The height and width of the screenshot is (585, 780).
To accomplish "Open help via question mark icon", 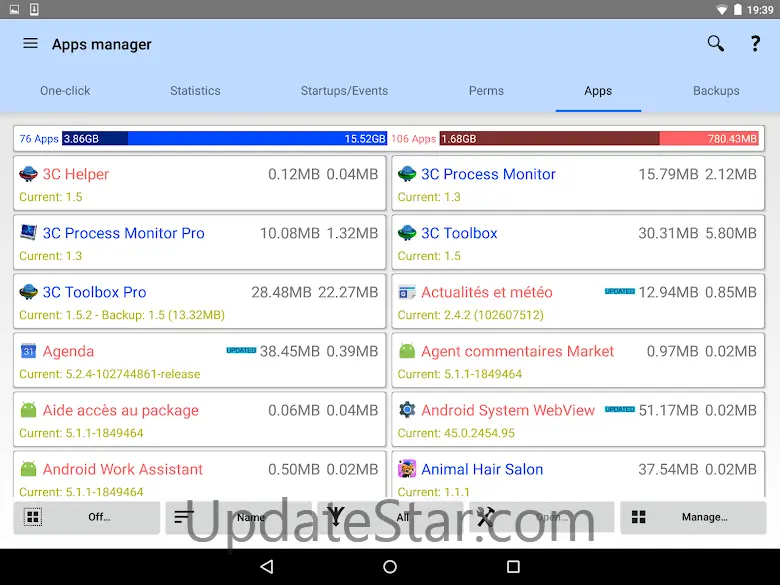I will (755, 44).
